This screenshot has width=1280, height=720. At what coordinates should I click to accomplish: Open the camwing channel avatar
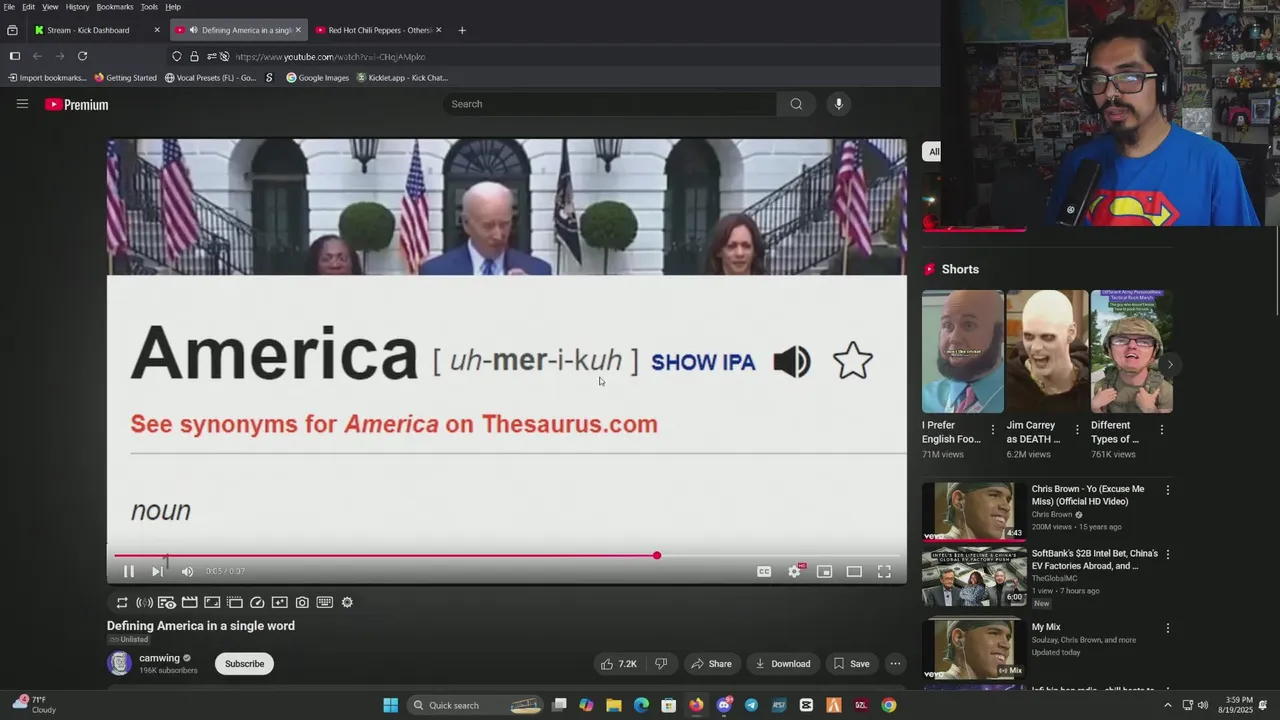coord(119,663)
